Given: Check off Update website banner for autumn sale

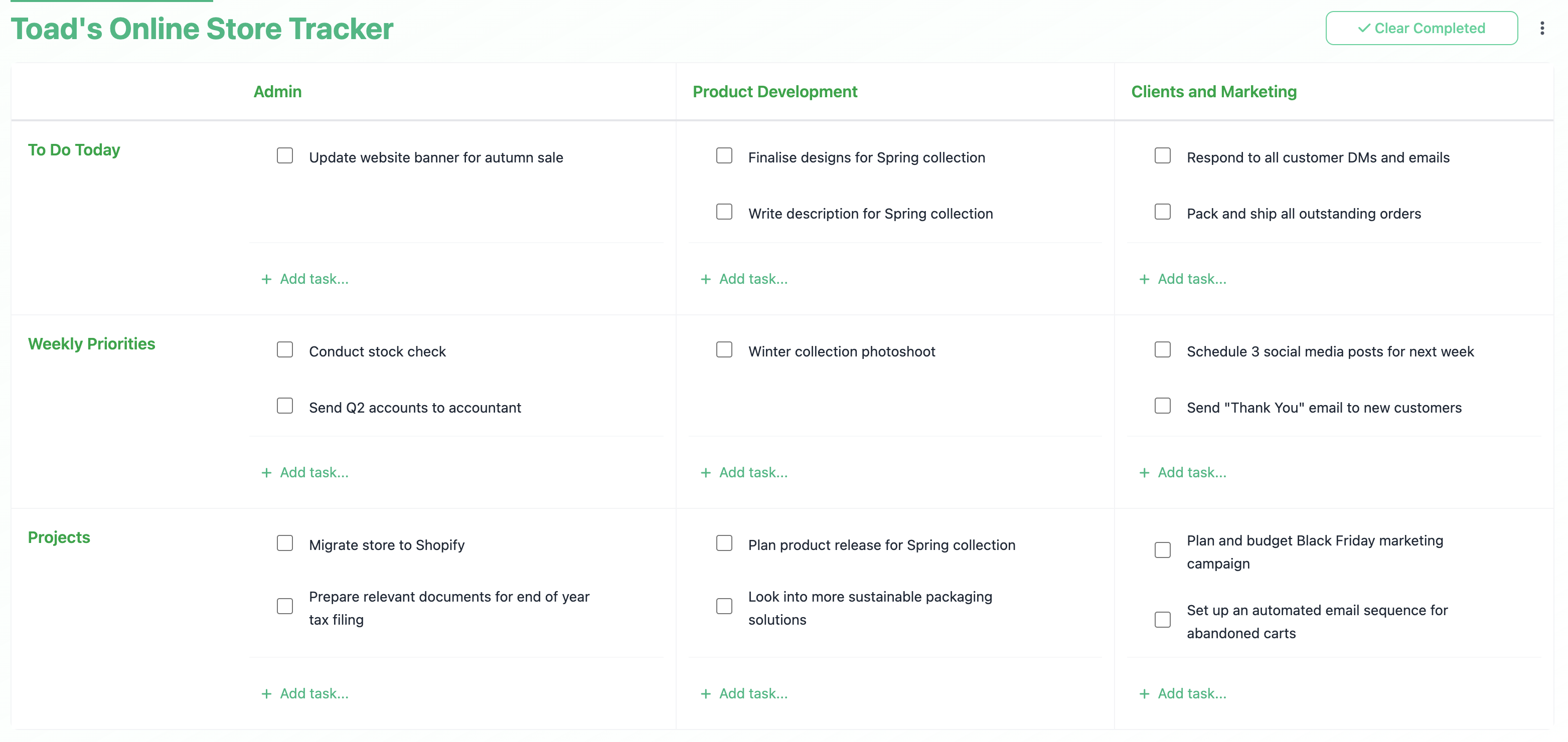Looking at the screenshot, I should pyautogui.click(x=285, y=156).
